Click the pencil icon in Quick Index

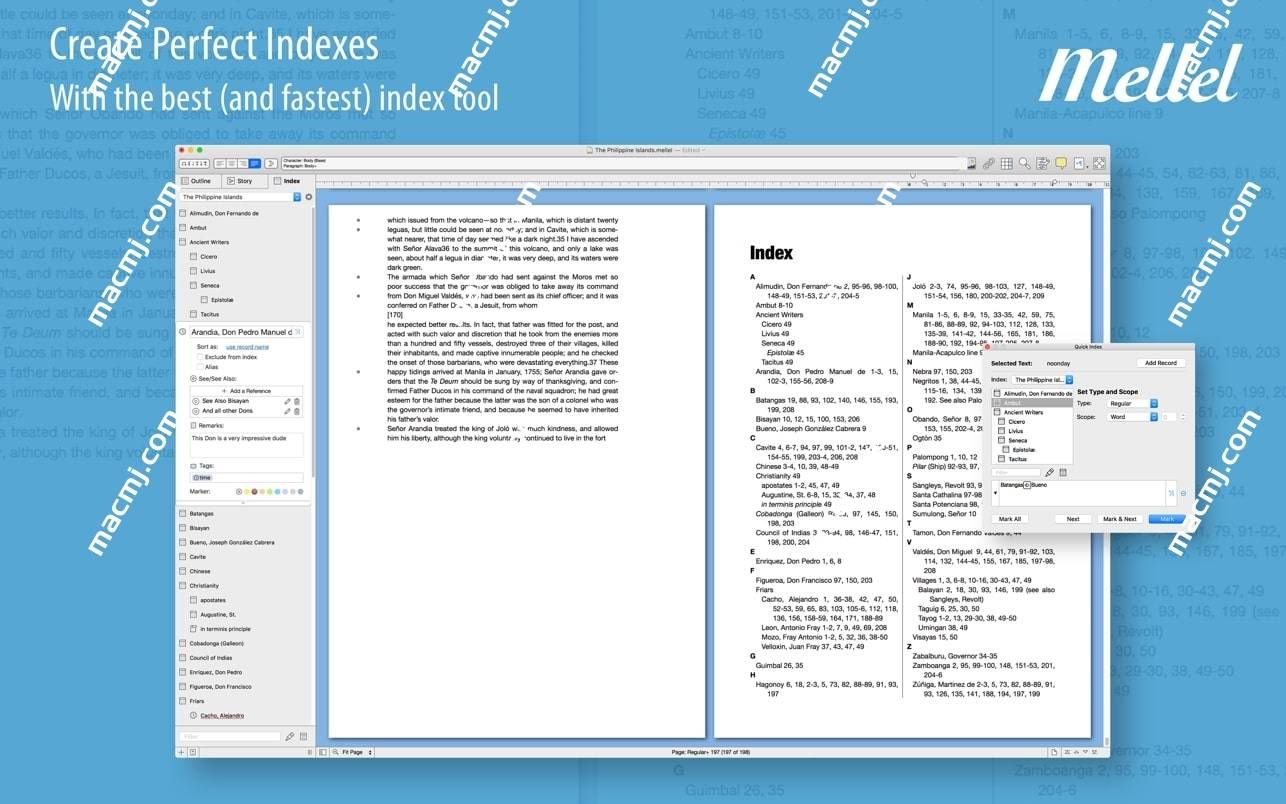(x=1050, y=472)
